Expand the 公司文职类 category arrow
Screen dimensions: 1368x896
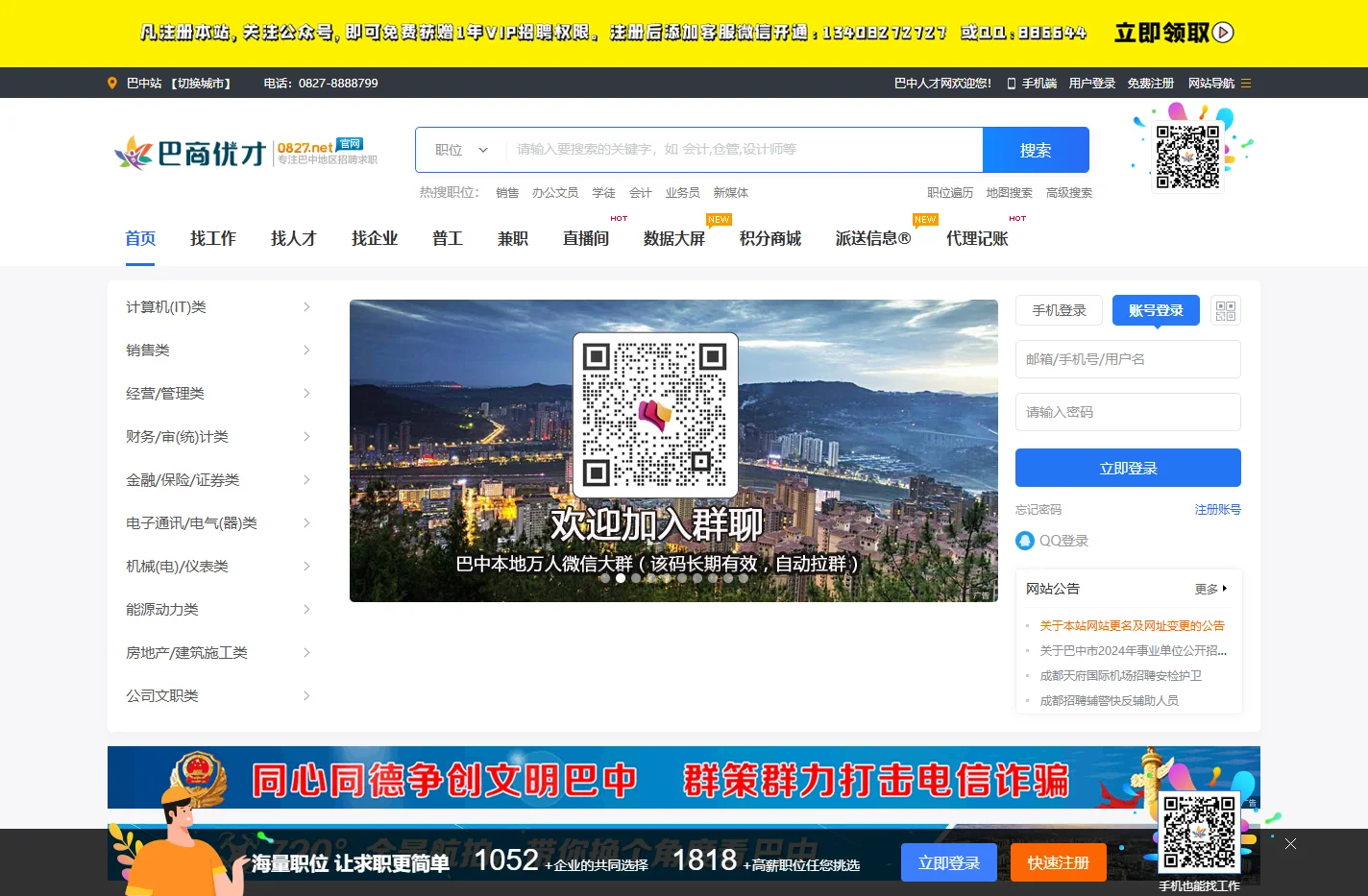click(306, 696)
